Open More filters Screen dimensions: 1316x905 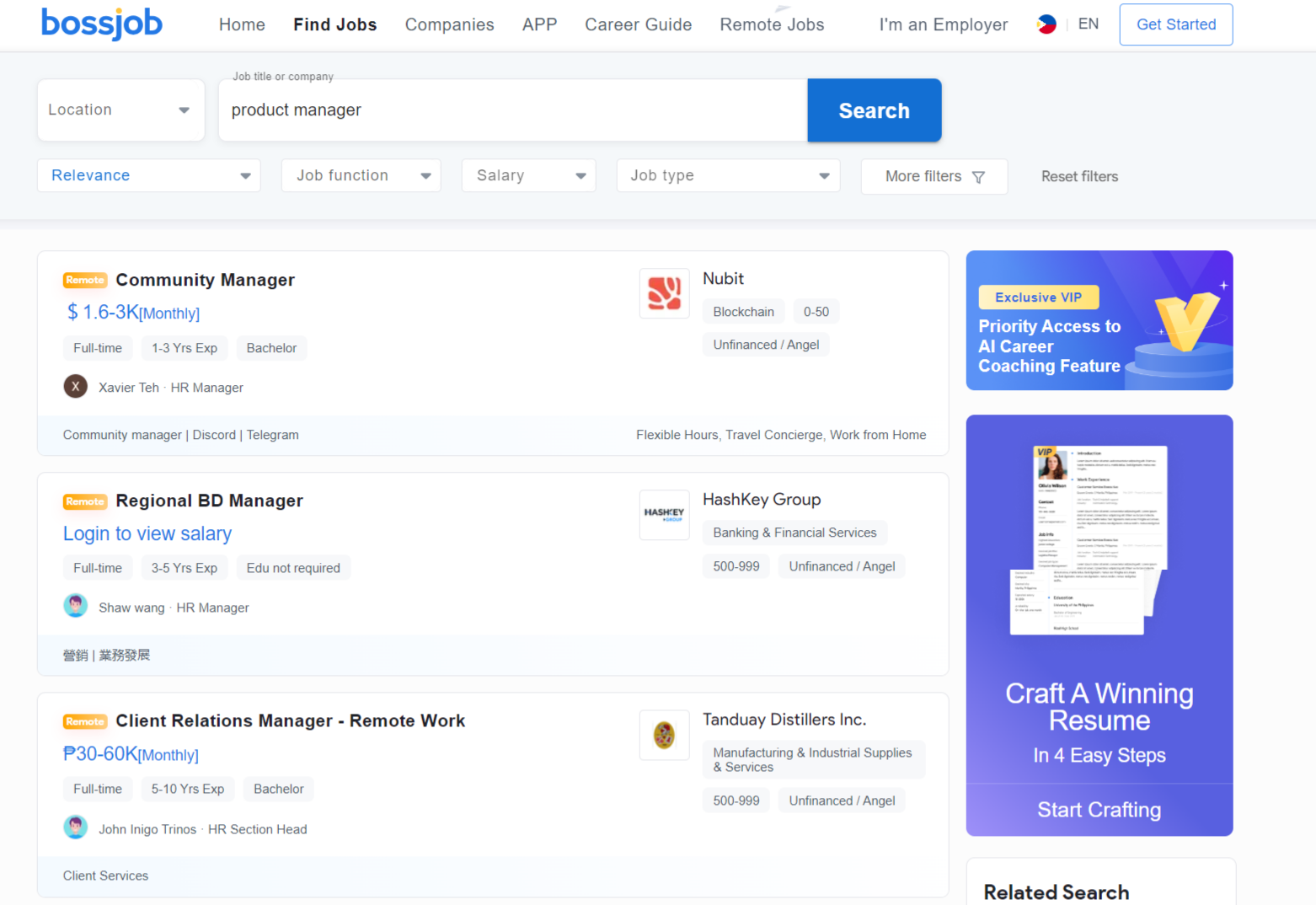click(934, 176)
